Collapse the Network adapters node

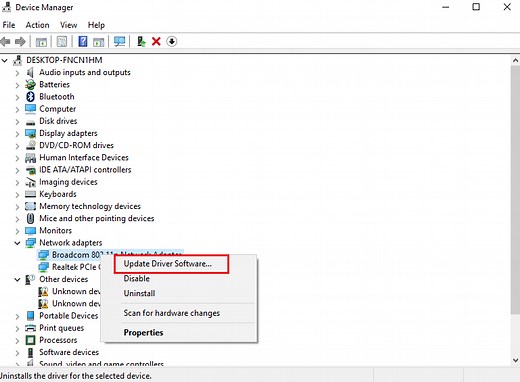(17, 243)
